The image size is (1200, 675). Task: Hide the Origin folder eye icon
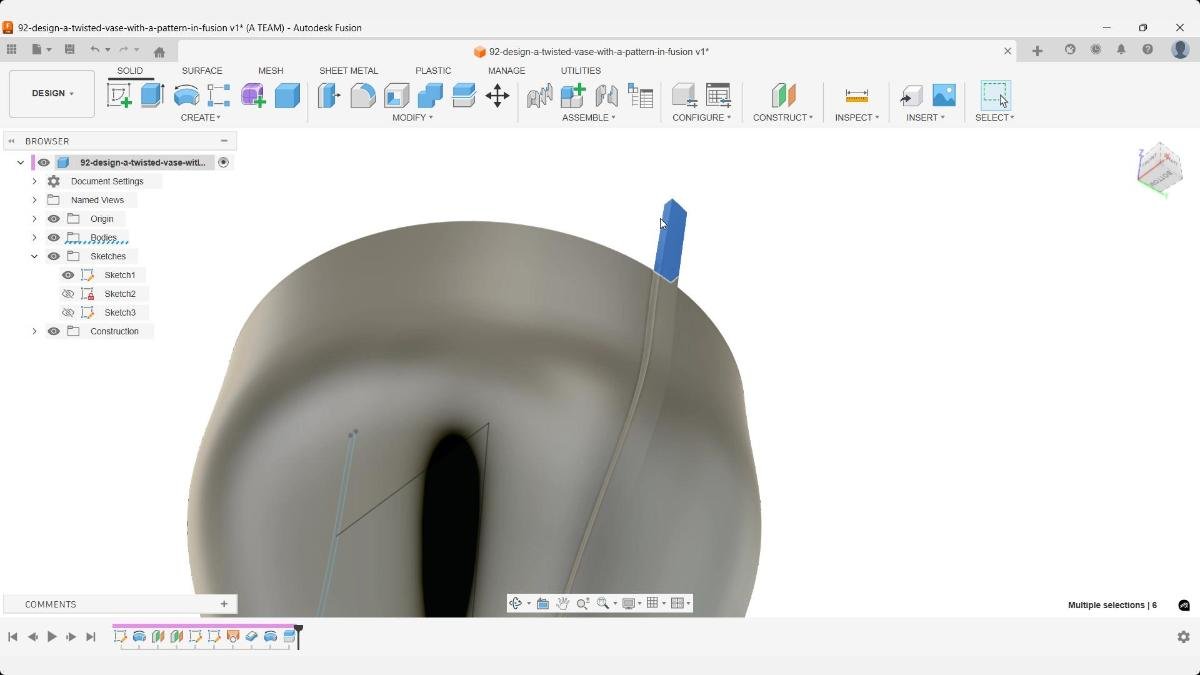click(54, 219)
